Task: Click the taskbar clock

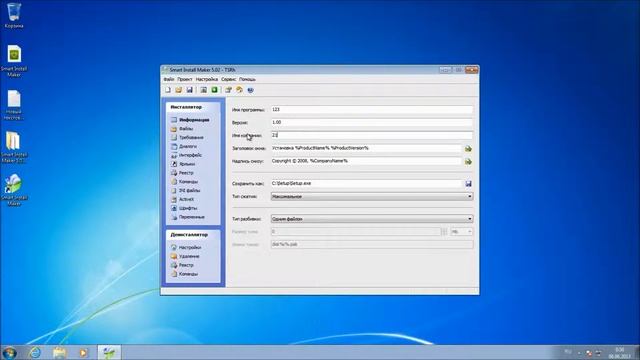Action: pos(620,353)
